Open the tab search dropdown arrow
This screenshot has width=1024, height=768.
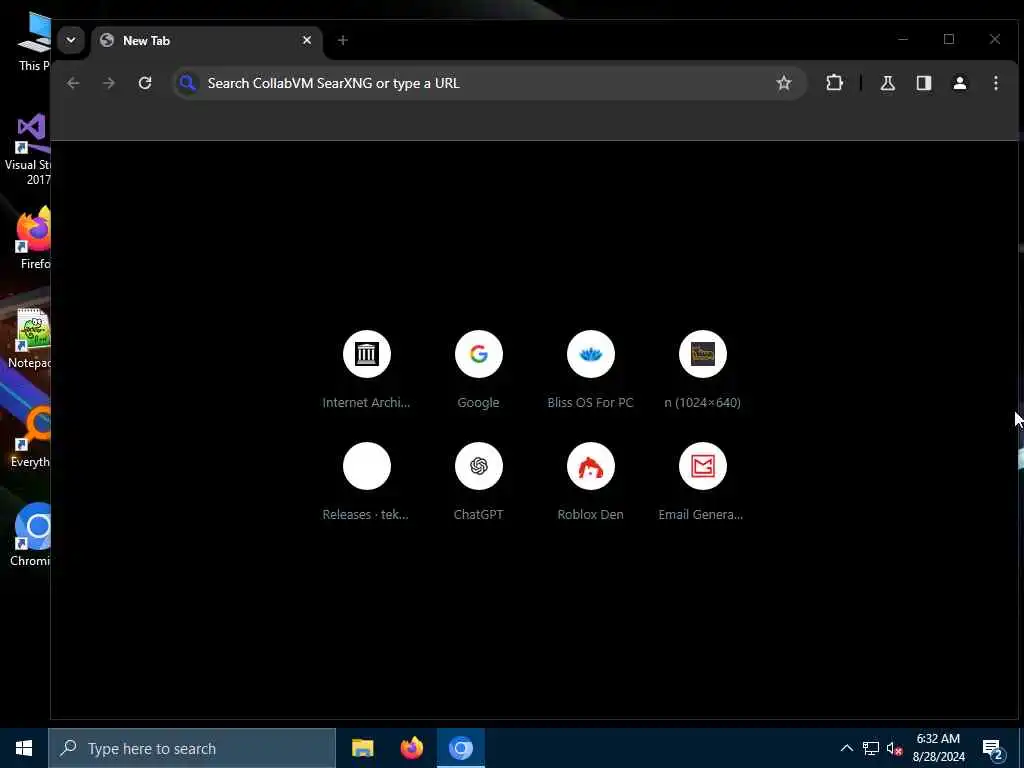(x=71, y=40)
